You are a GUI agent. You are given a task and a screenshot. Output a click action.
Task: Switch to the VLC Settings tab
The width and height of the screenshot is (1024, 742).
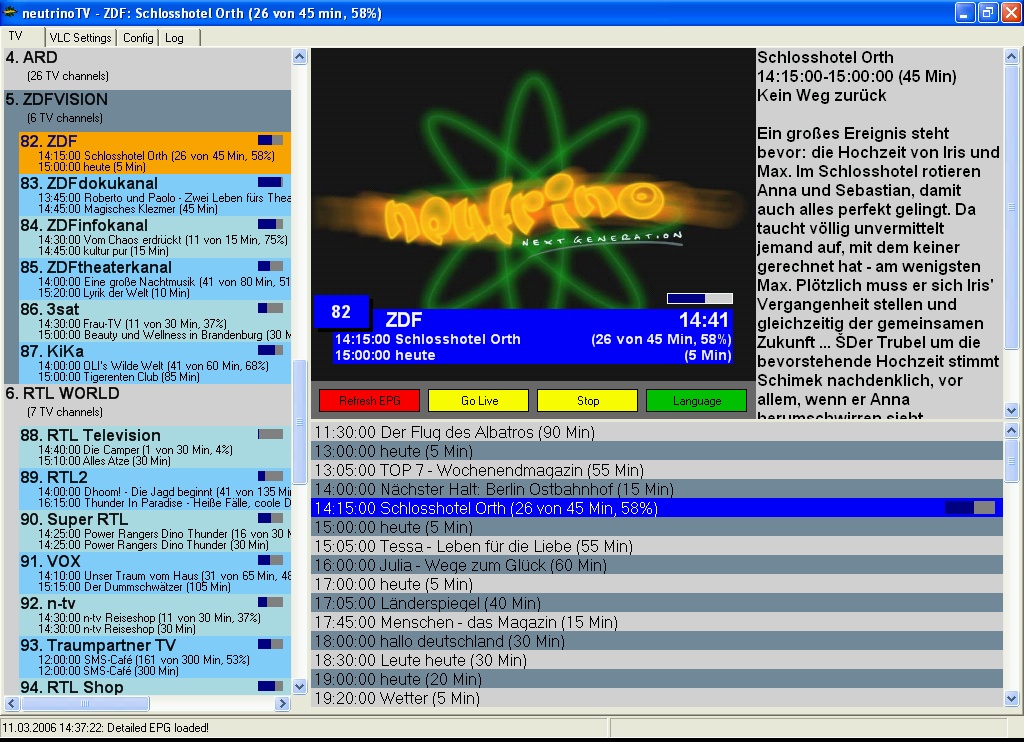pyautogui.click(x=80, y=38)
